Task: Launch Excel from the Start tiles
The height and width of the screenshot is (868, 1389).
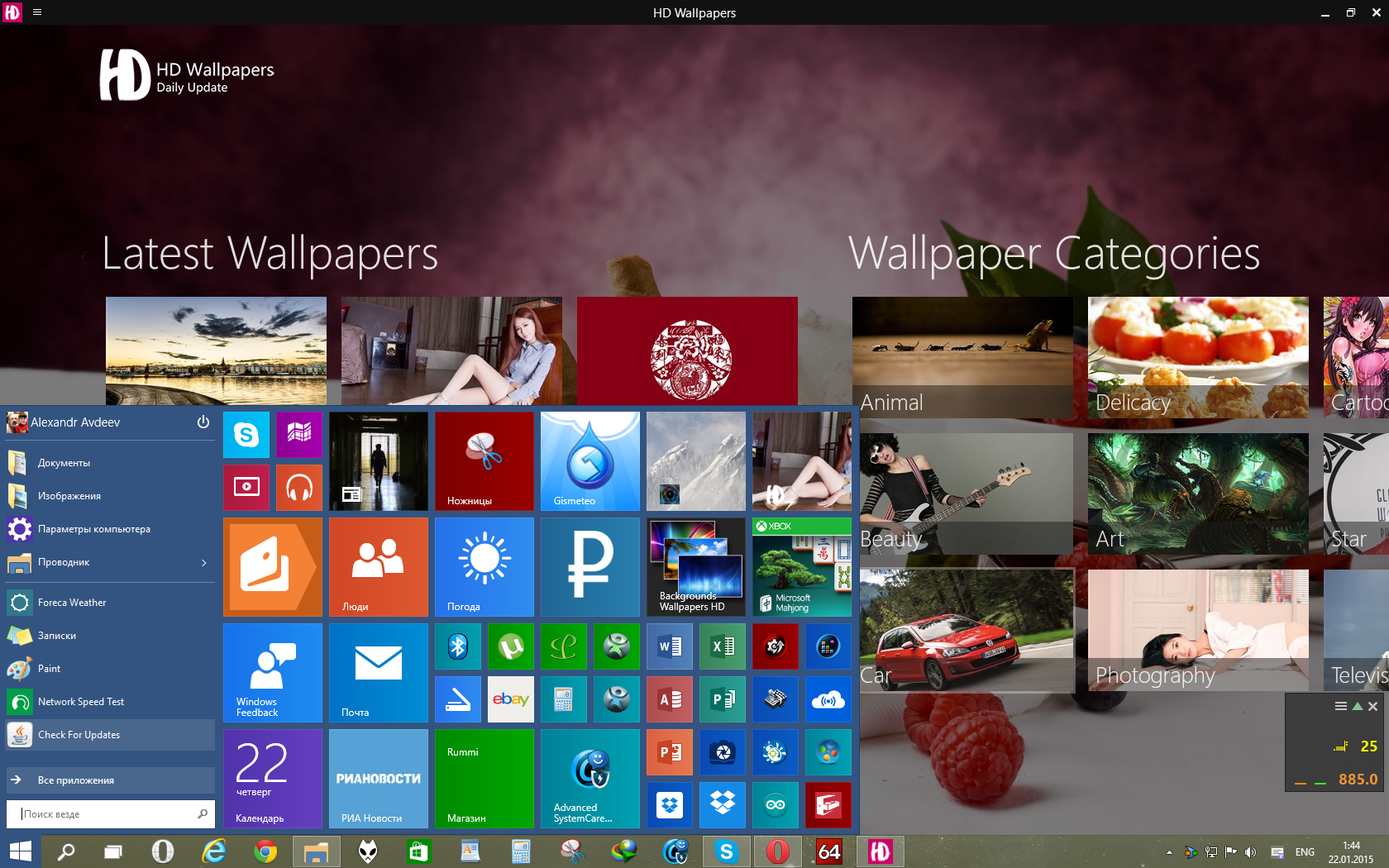Action: coord(723,646)
